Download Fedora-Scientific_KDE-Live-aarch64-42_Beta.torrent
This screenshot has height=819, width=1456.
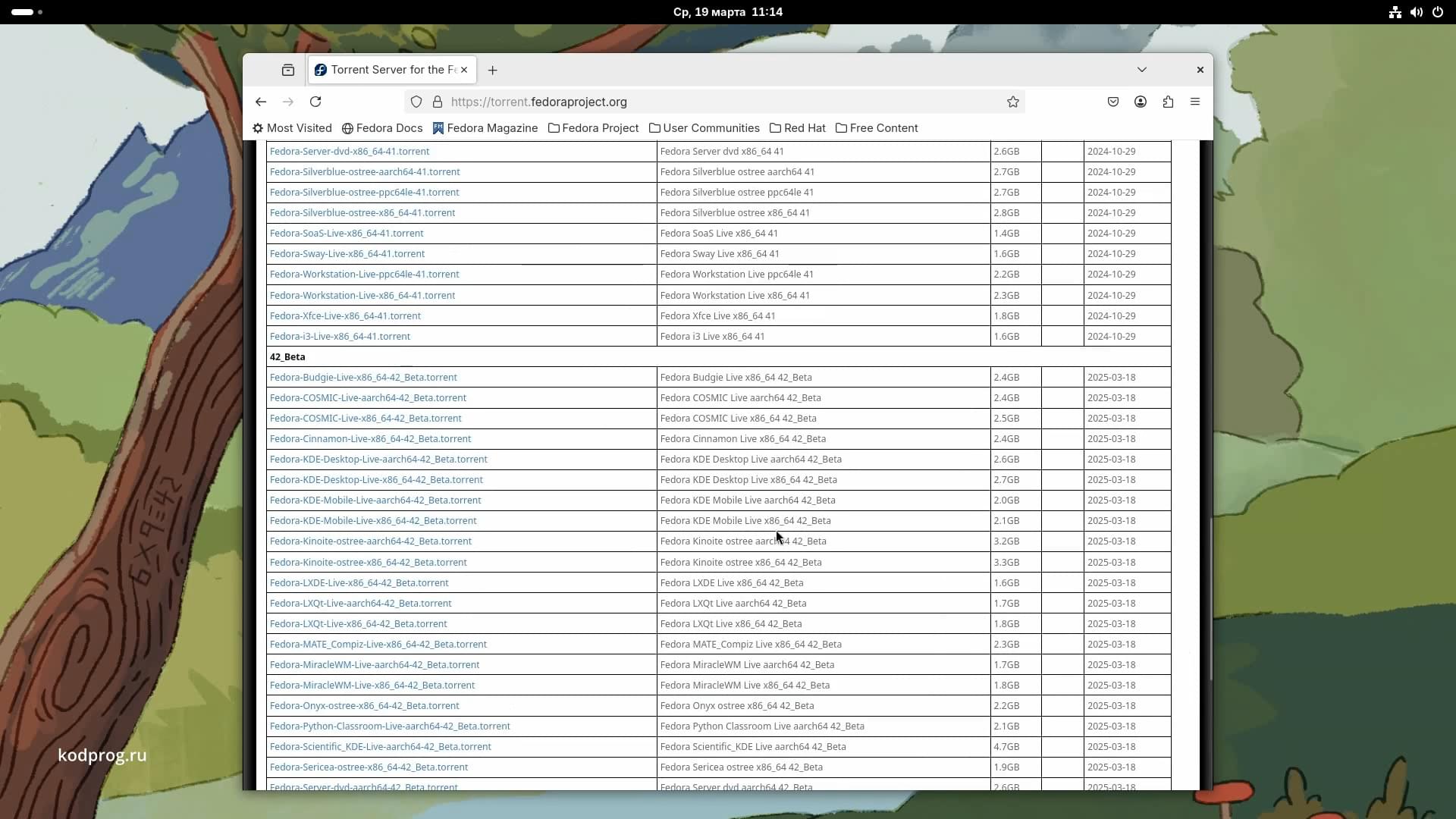[x=381, y=747]
